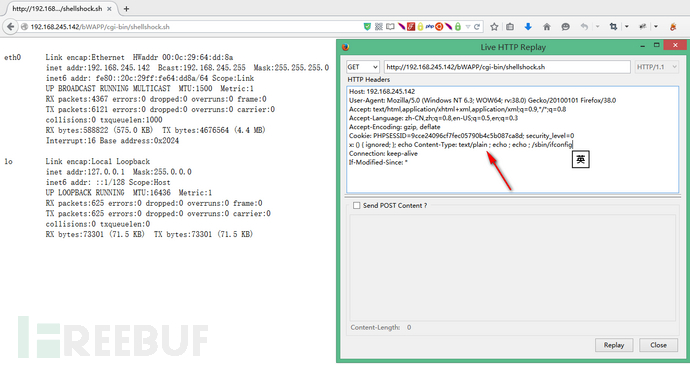
Task: Click the yellow padlock icon in address bar
Action: coord(420,27)
